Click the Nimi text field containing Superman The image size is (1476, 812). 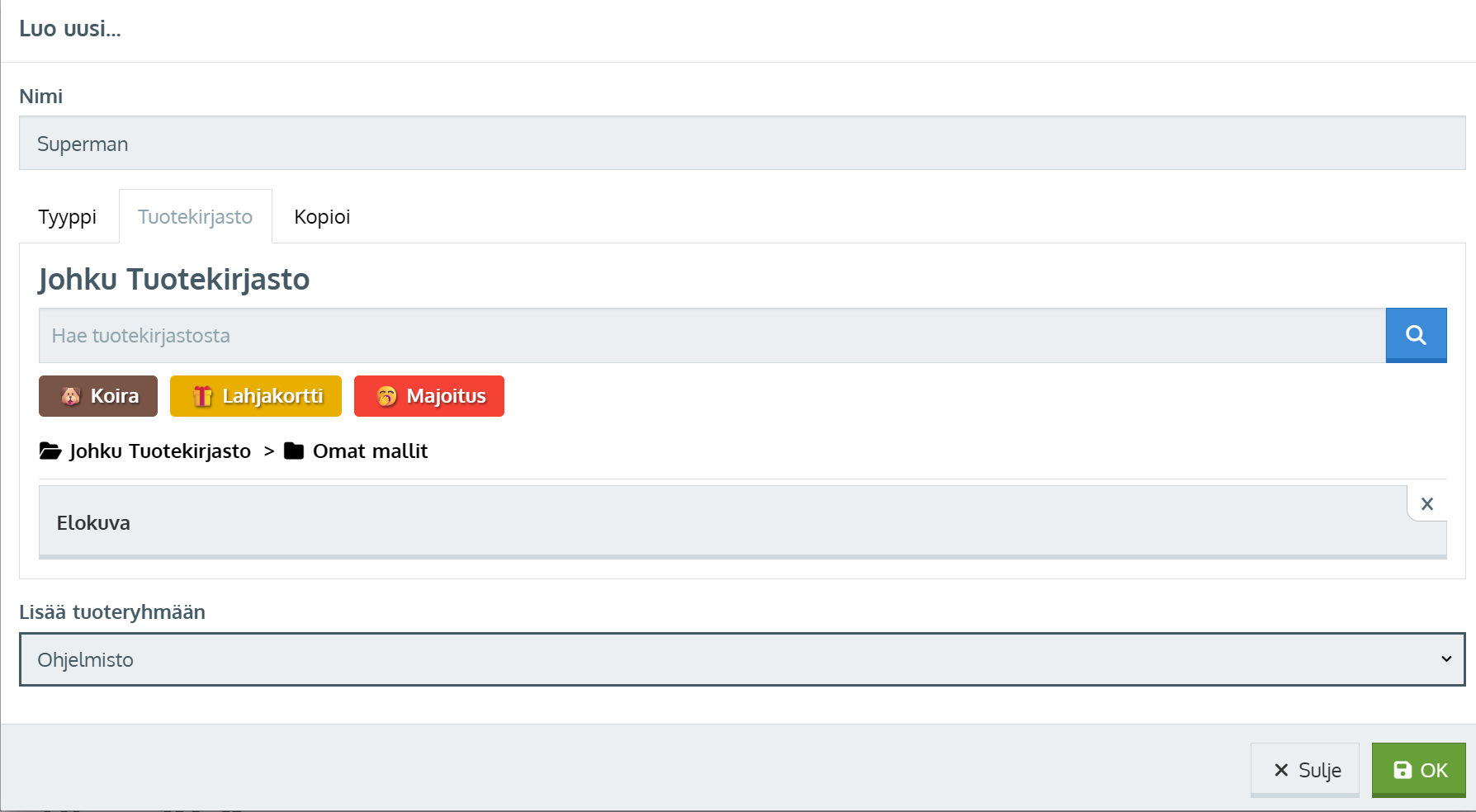click(x=741, y=144)
